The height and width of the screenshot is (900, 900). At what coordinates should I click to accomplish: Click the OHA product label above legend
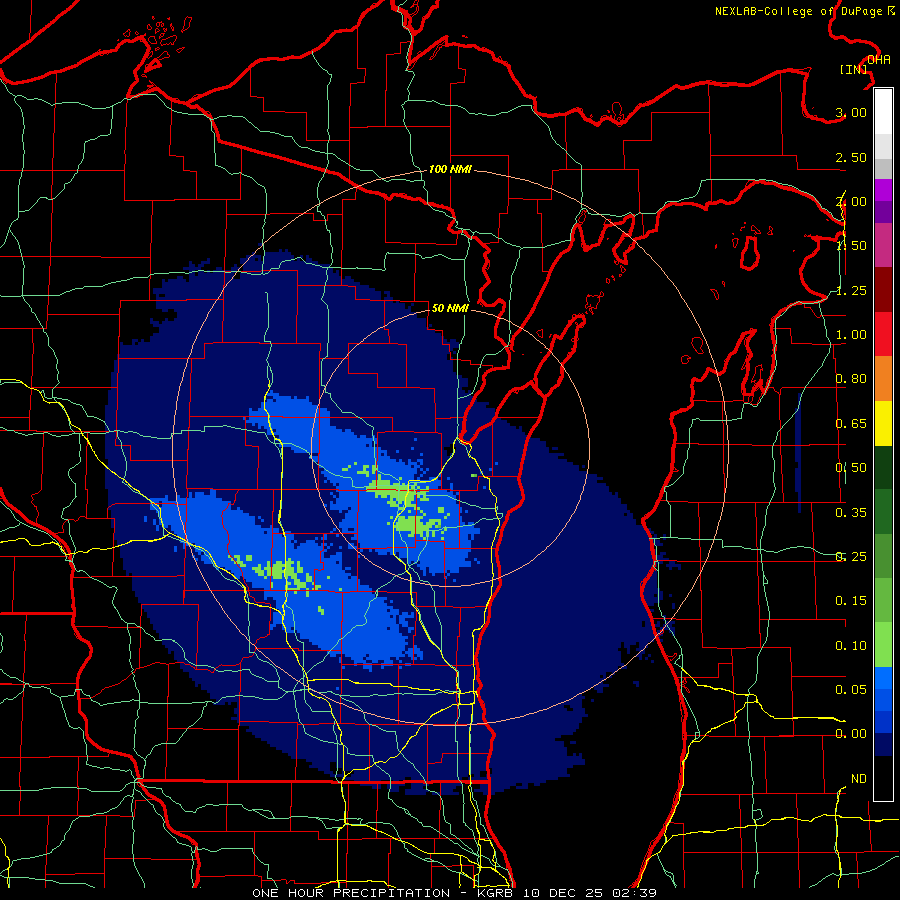[x=879, y=60]
